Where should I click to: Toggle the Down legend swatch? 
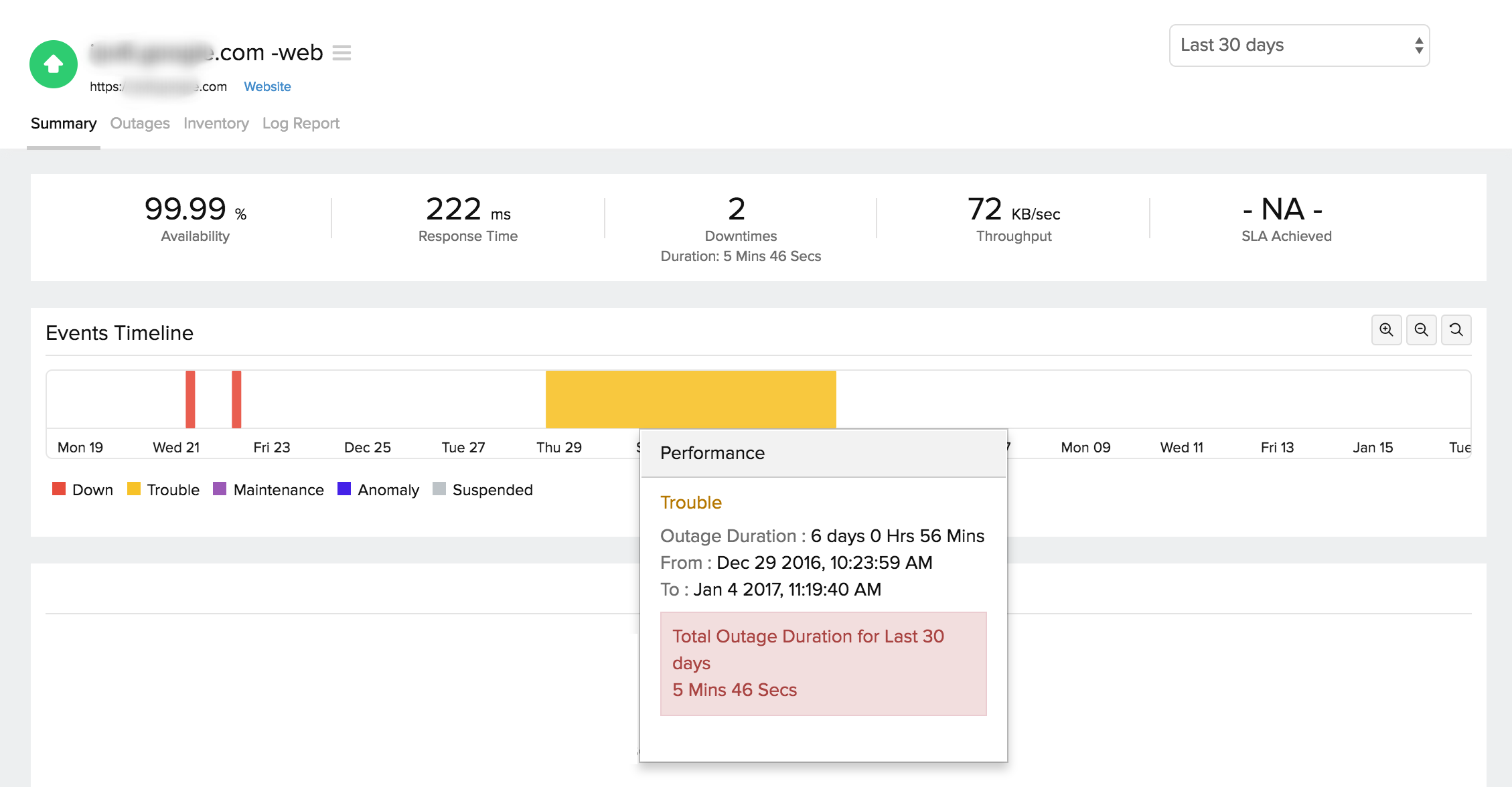click(x=59, y=489)
